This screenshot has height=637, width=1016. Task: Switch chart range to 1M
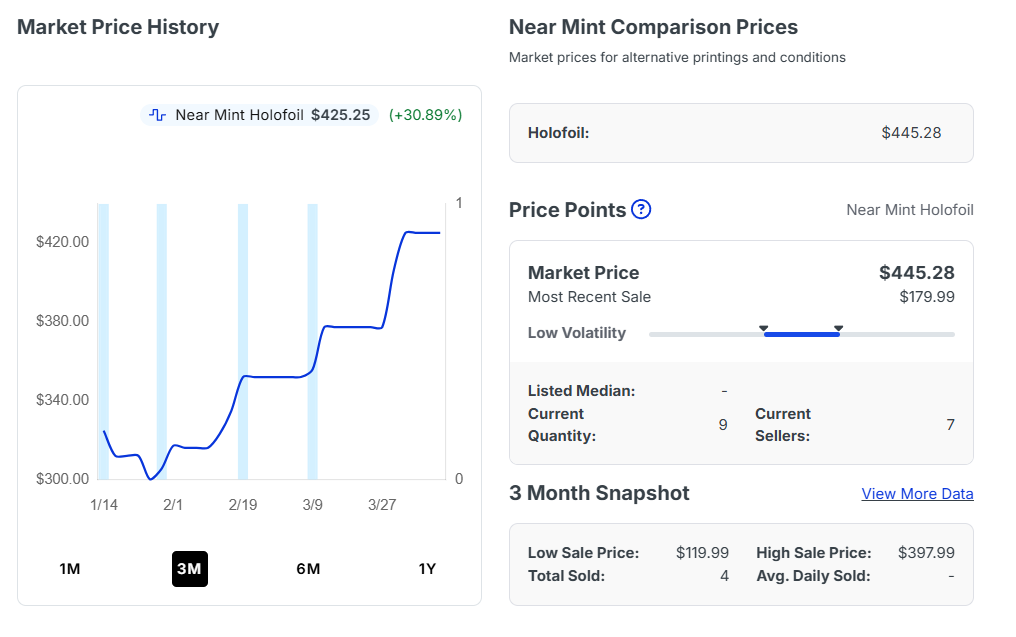click(69, 569)
